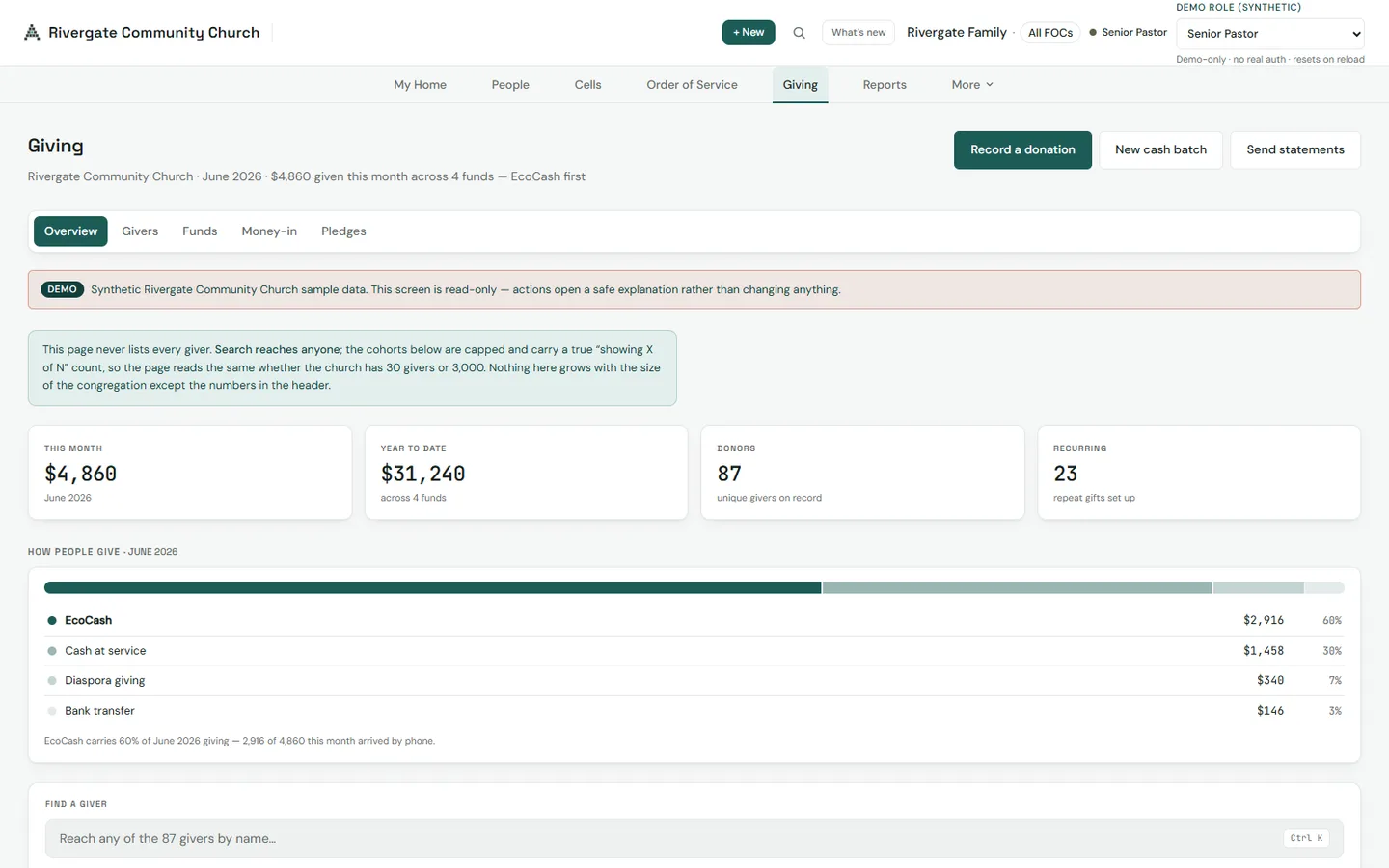The height and width of the screenshot is (868, 1389).
Task: Select the Giving navigation tab
Action: click(x=801, y=85)
